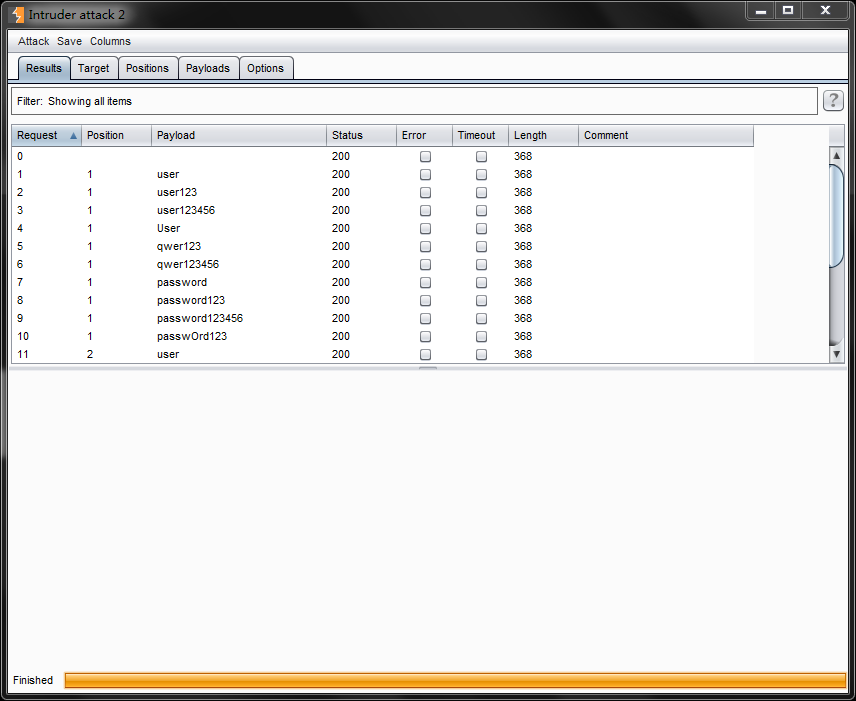Sort by the Position column header
Screen dimensions: 856x701
coord(116,135)
